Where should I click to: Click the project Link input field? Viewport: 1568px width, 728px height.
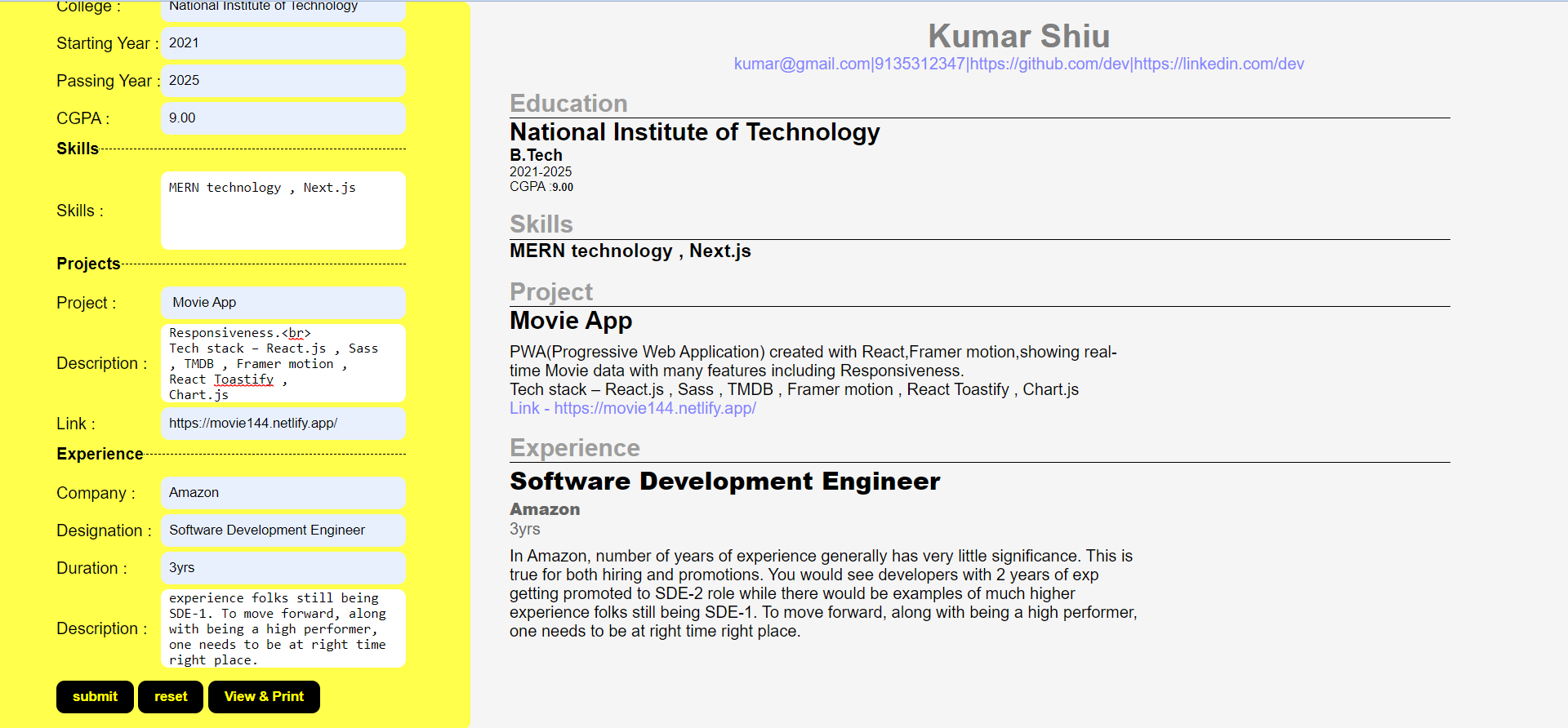click(x=283, y=424)
